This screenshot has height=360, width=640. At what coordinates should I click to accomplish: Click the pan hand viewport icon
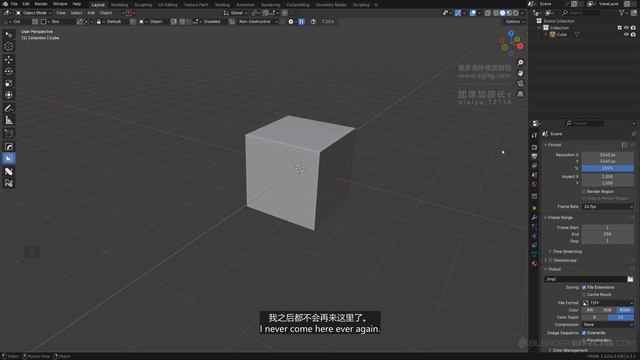[520, 73]
